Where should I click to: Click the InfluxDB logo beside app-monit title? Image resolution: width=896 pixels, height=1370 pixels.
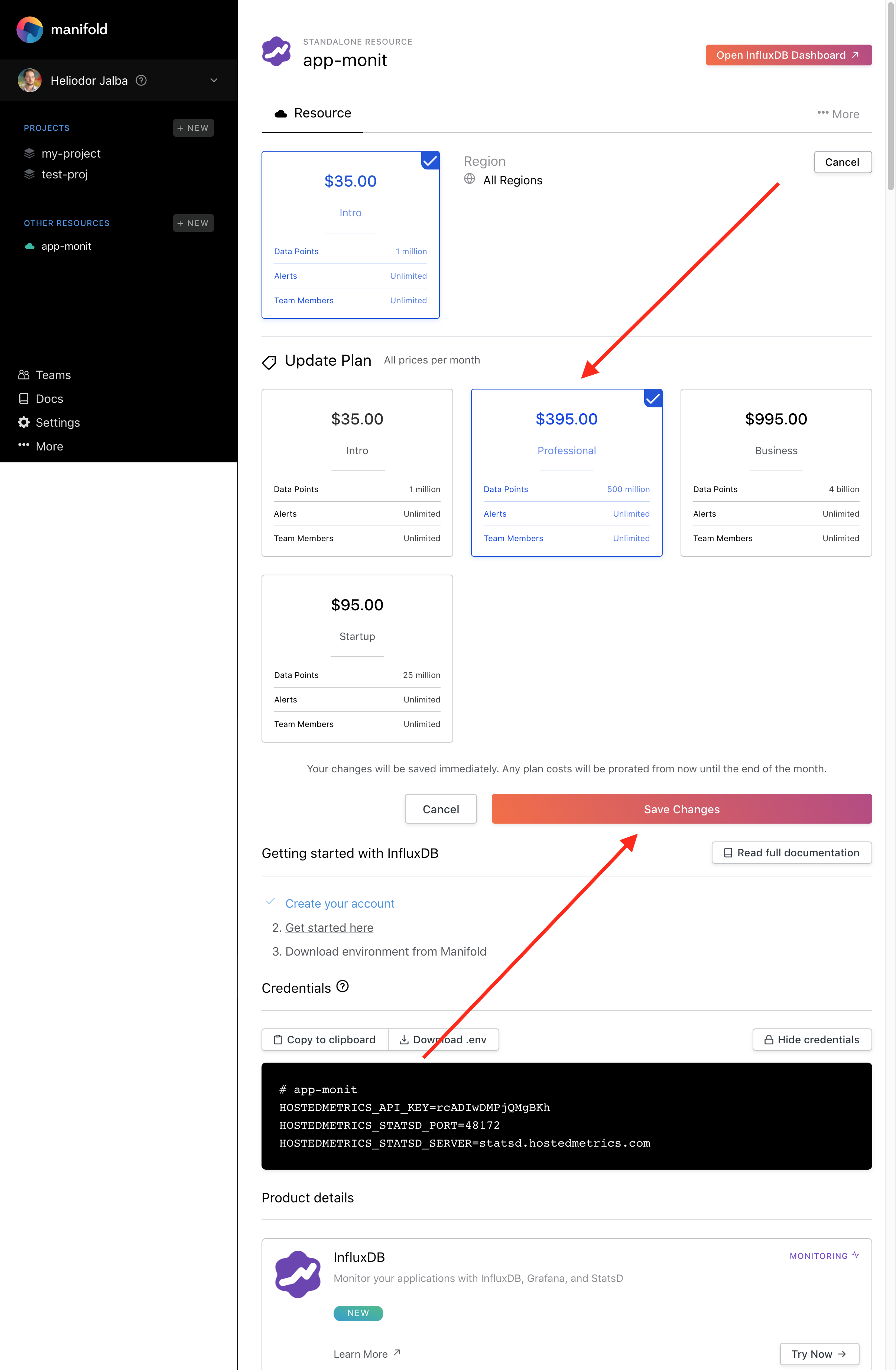click(x=276, y=51)
